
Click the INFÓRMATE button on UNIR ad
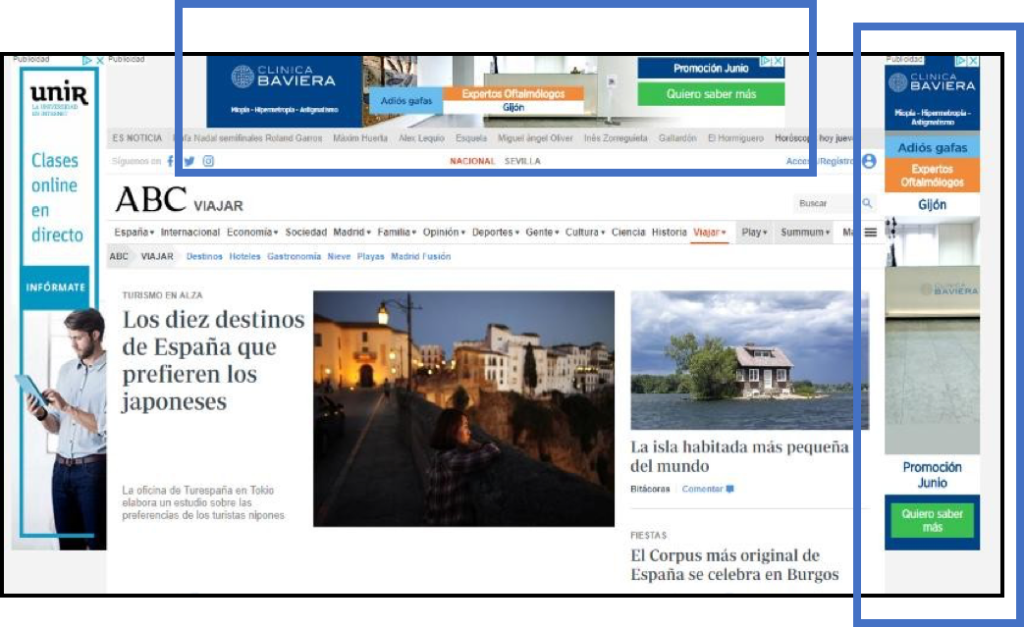(x=55, y=287)
